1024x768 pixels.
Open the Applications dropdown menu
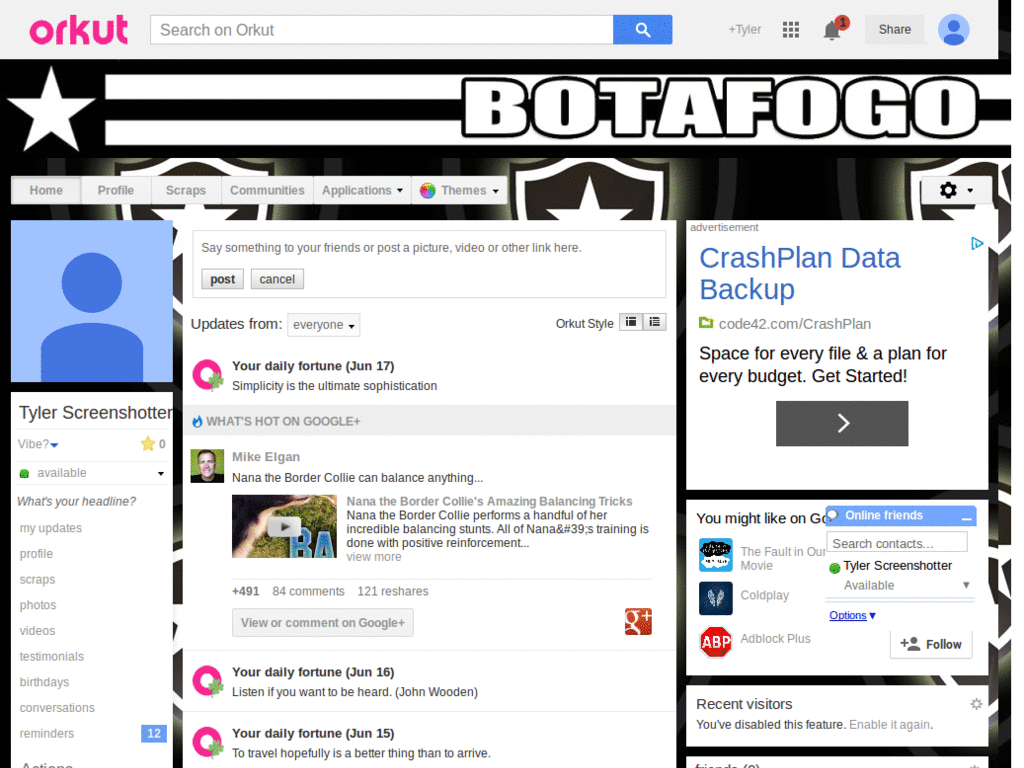point(362,191)
